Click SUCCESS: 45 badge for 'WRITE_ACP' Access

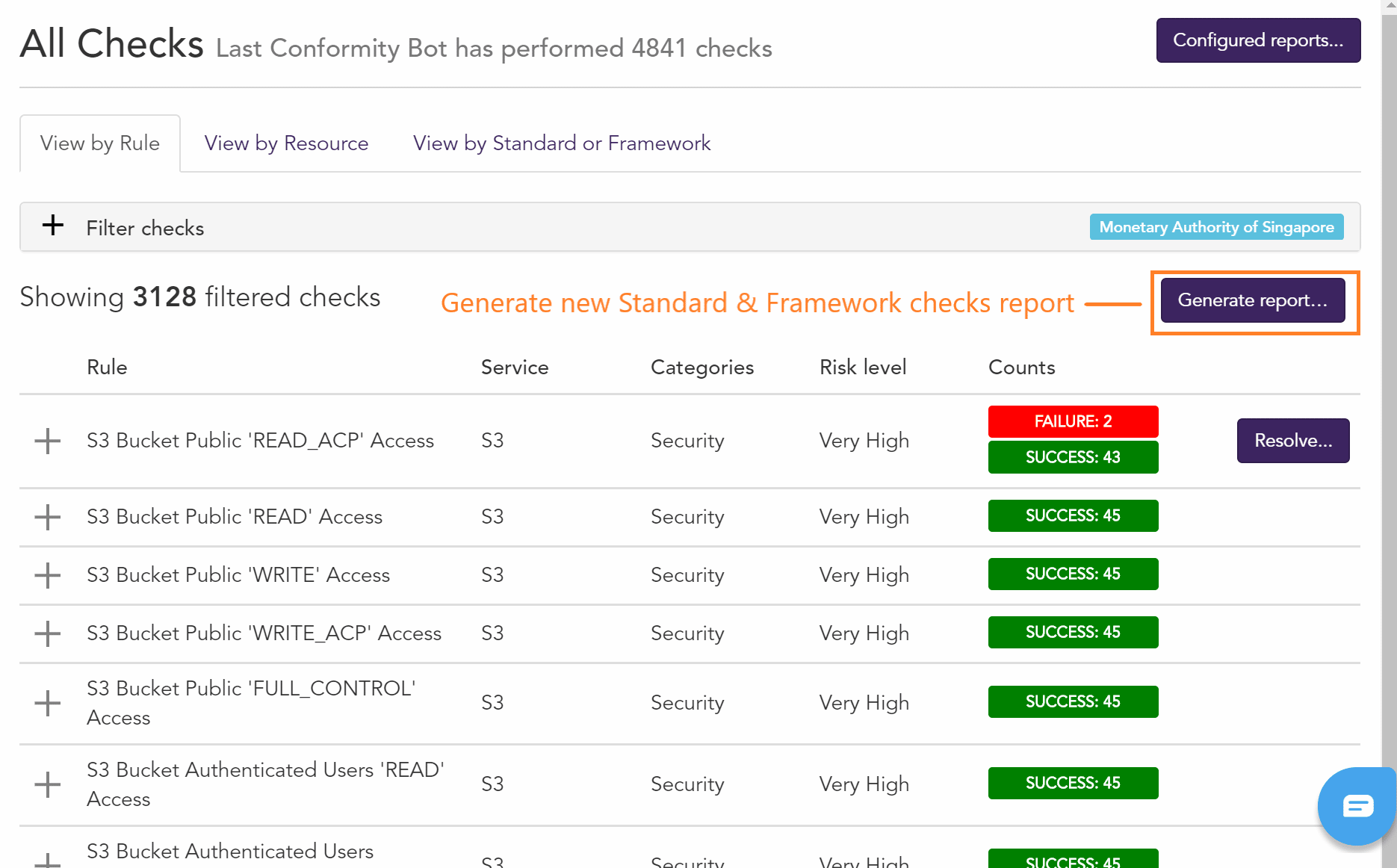click(x=1073, y=632)
